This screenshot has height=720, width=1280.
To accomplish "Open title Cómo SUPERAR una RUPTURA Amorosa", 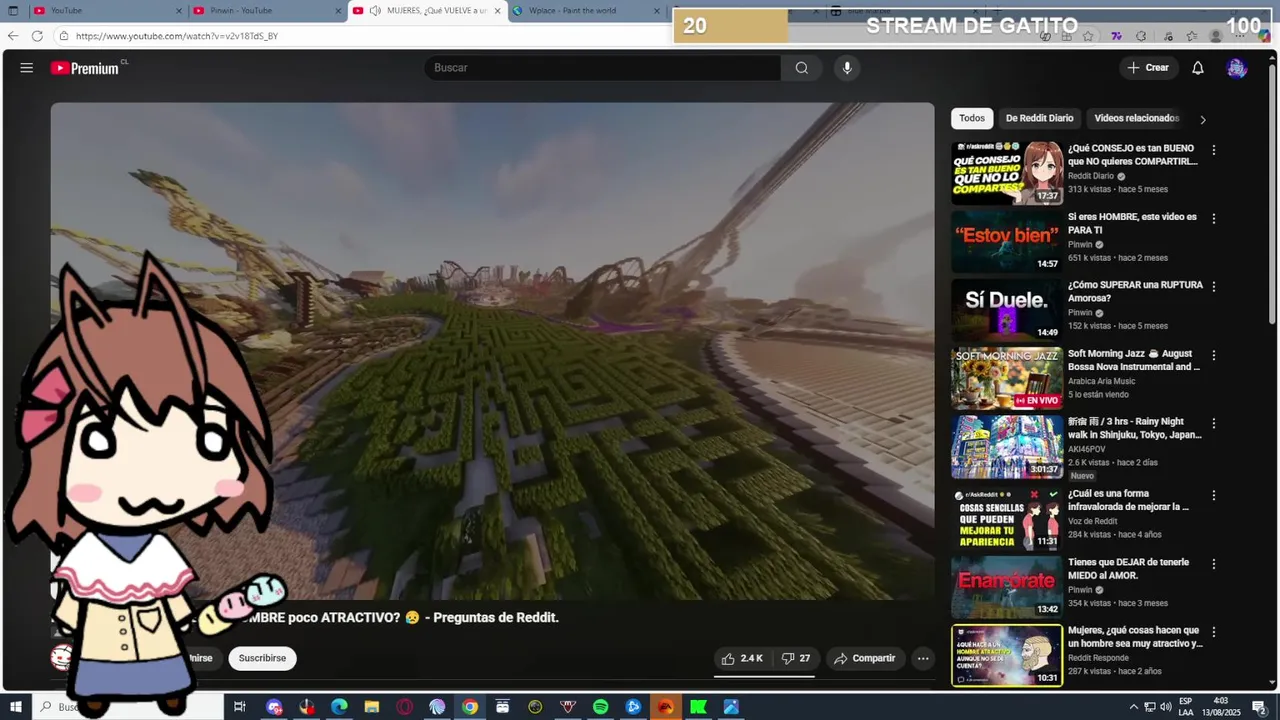I will 1135,291.
